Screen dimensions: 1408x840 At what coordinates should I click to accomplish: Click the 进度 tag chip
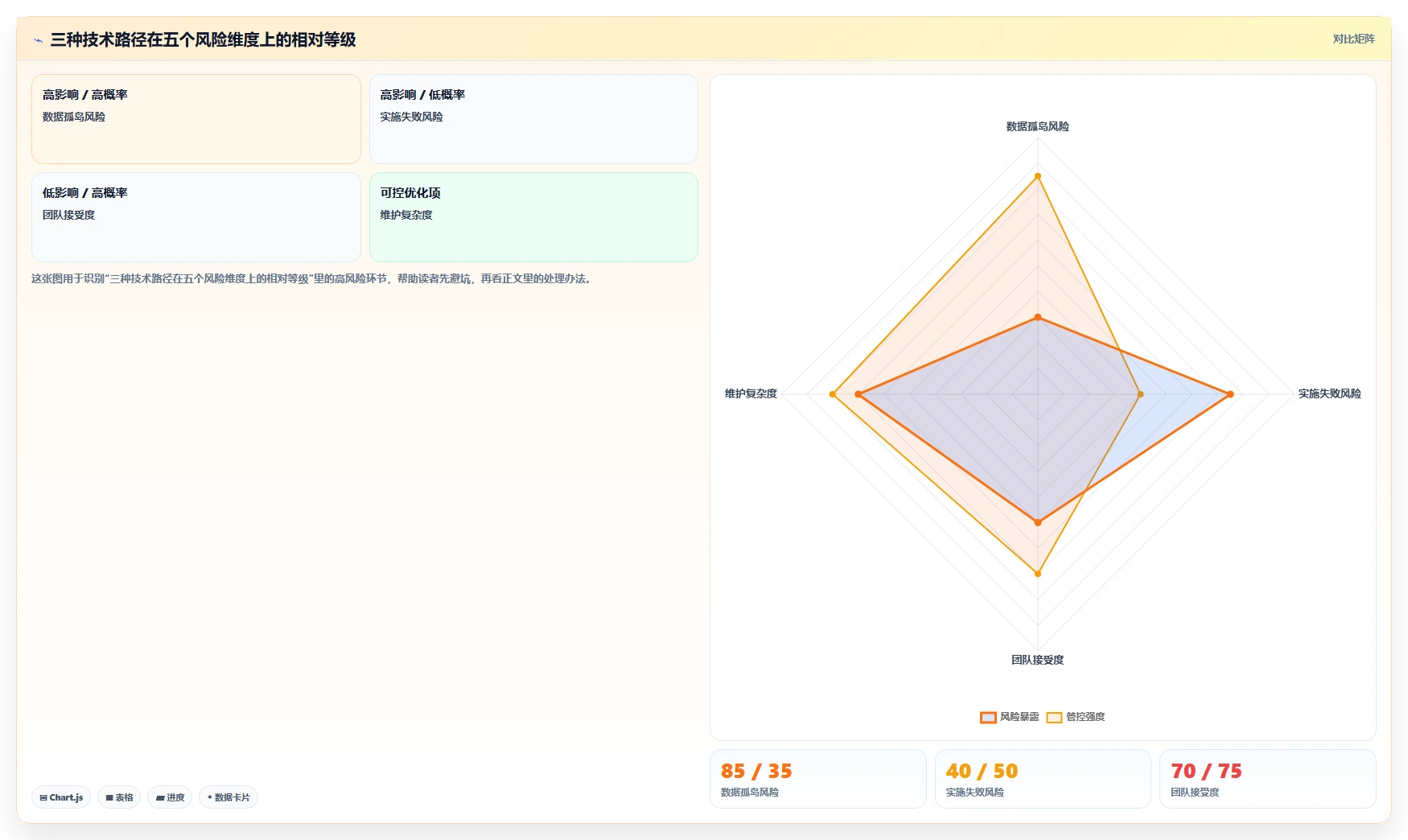pyautogui.click(x=170, y=797)
